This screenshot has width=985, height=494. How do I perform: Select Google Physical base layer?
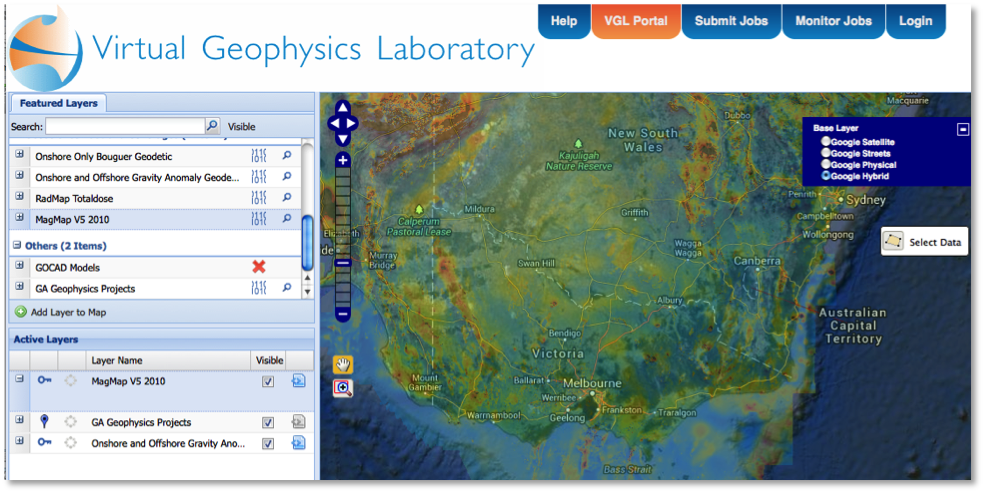pos(825,165)
